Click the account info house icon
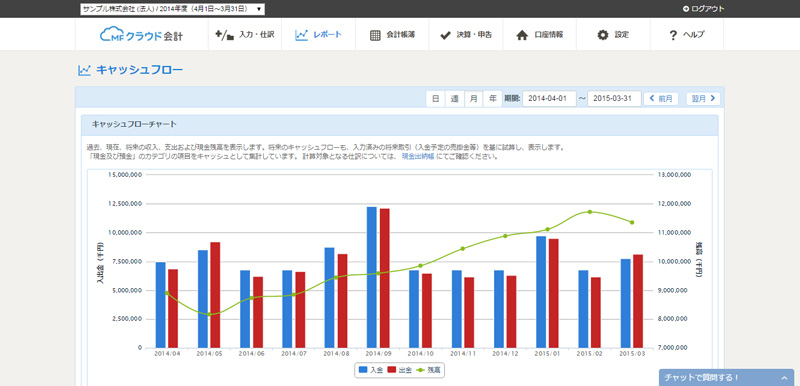Screen dimensions: 800x386 521,35
